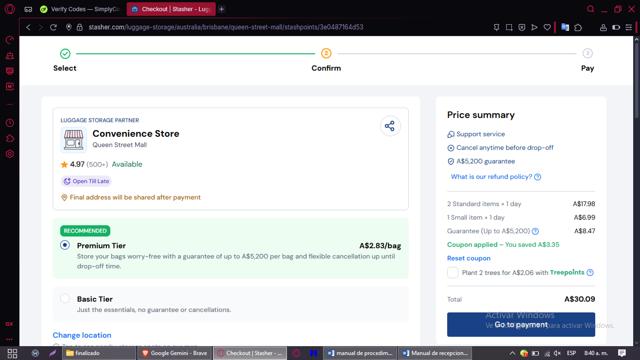Image resolution: width=640 pixels, height=360 pixels.
Task: Open sidebar settings gear icon
Action: [x=10, y=154]
